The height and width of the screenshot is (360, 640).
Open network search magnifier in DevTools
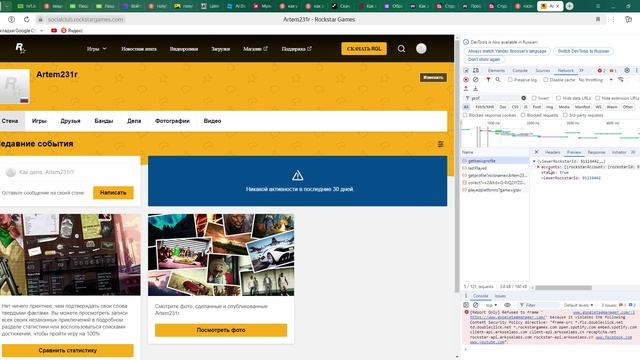[498, 80]
